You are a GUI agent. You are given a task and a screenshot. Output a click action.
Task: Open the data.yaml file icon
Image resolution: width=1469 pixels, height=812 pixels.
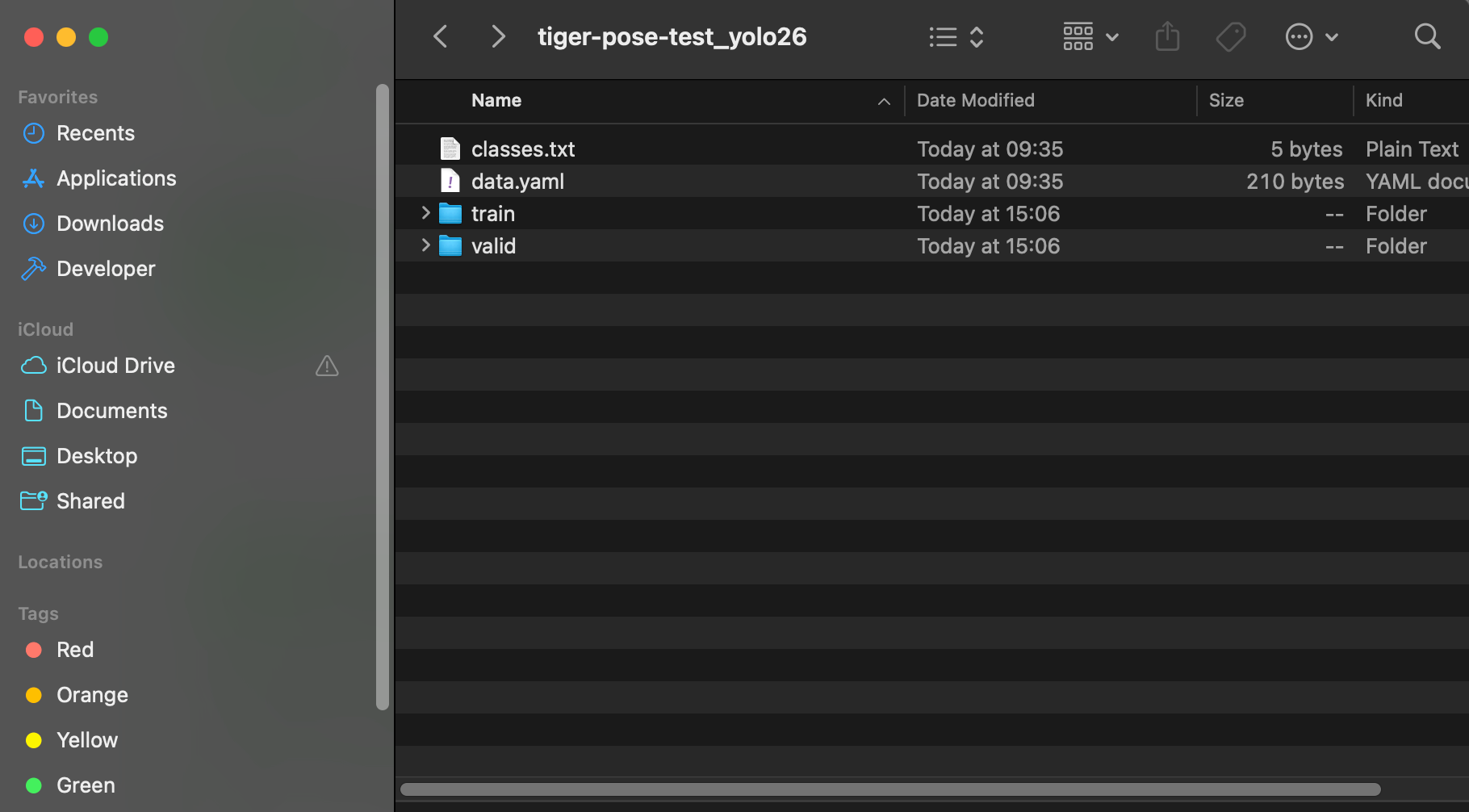point(450,182)
